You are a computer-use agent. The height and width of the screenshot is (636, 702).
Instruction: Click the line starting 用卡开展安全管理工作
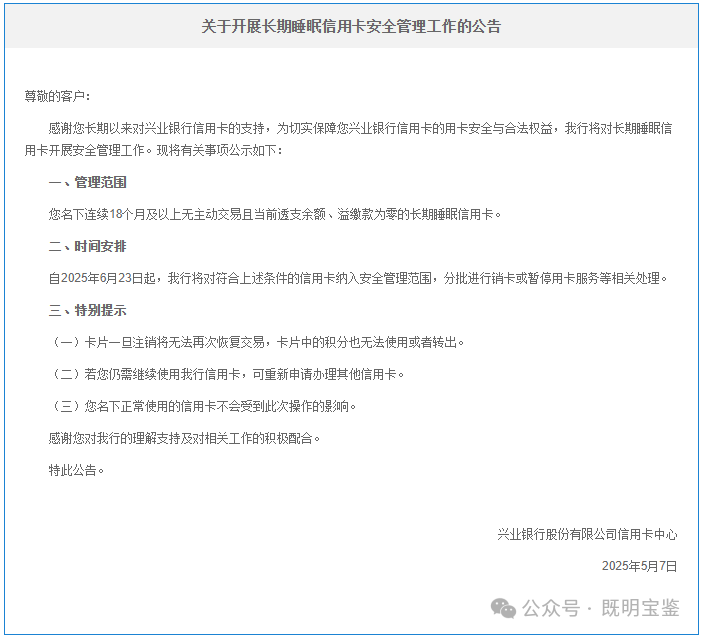click(x=154, y=150)
